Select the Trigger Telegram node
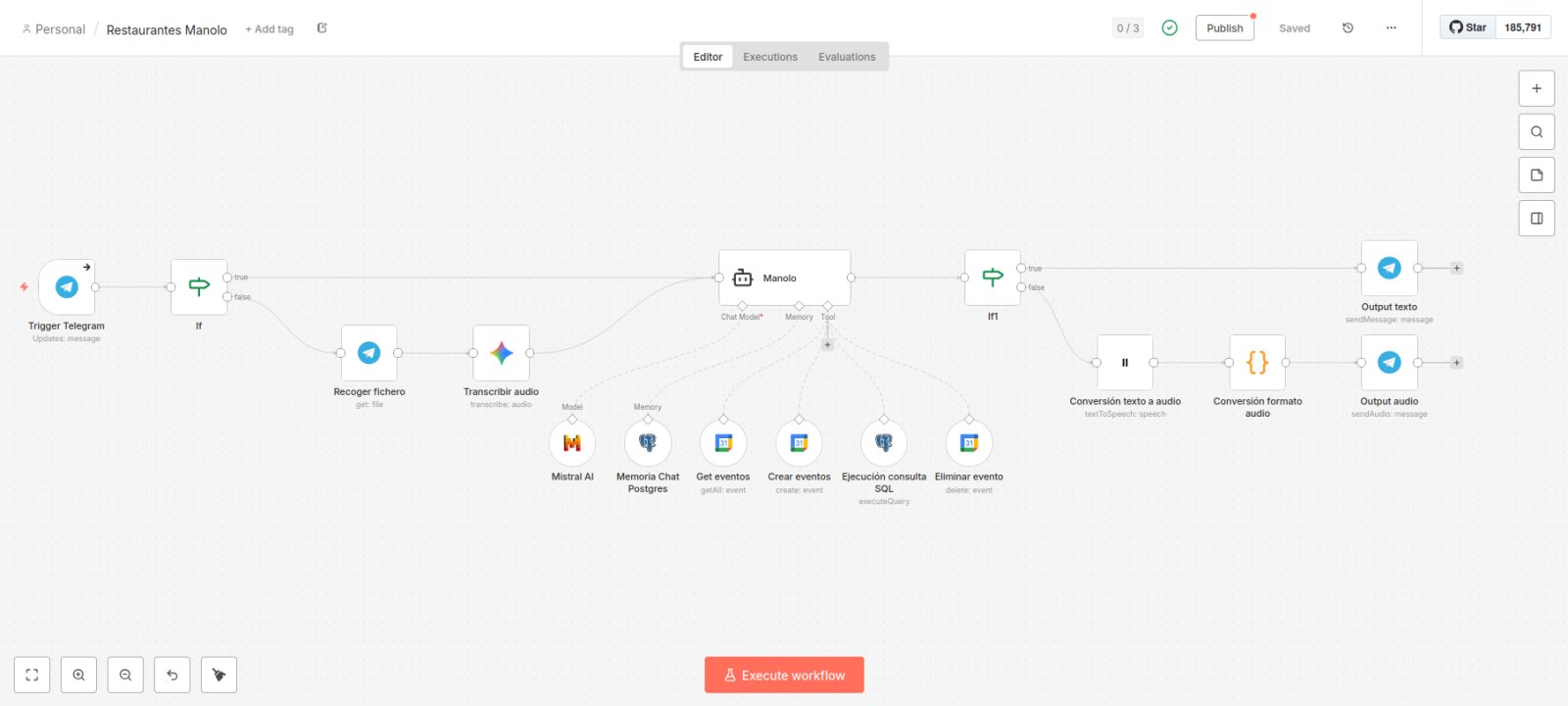This screenshot has width=1568, height=706. coord(67,287)
